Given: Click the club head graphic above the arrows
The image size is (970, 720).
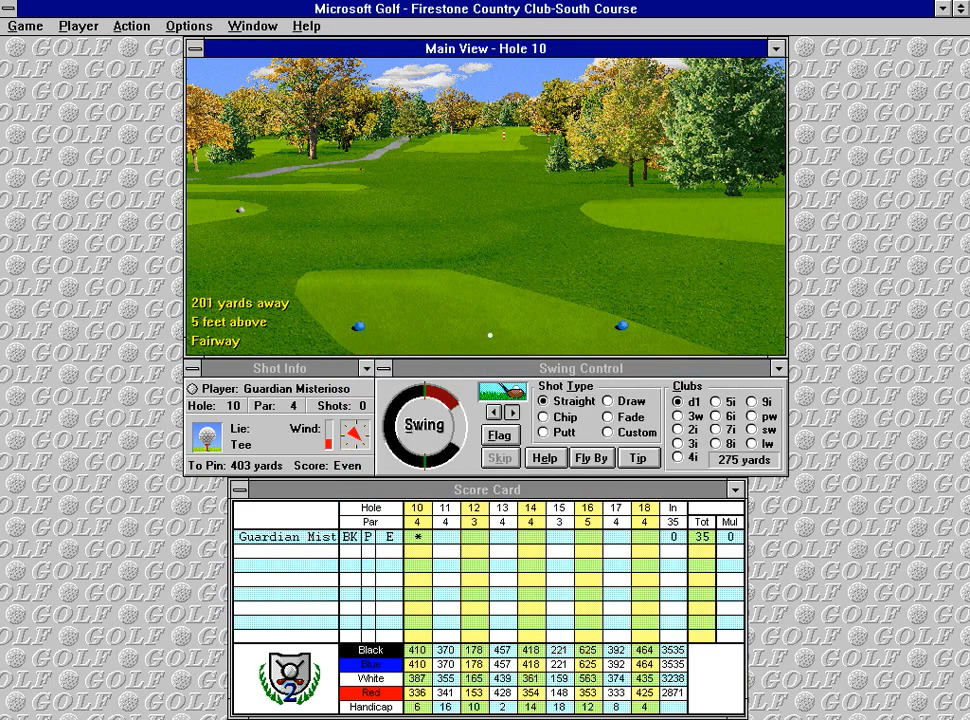Looking at the screenshot, I should (x=502, y=392).
